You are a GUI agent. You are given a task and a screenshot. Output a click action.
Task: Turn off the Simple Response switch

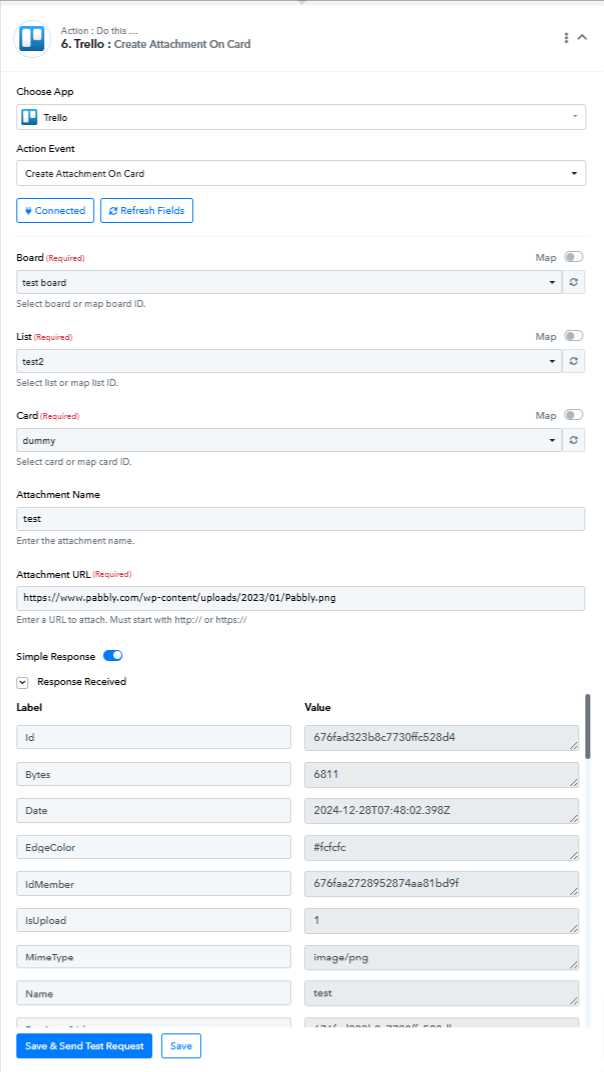point(113,656)
